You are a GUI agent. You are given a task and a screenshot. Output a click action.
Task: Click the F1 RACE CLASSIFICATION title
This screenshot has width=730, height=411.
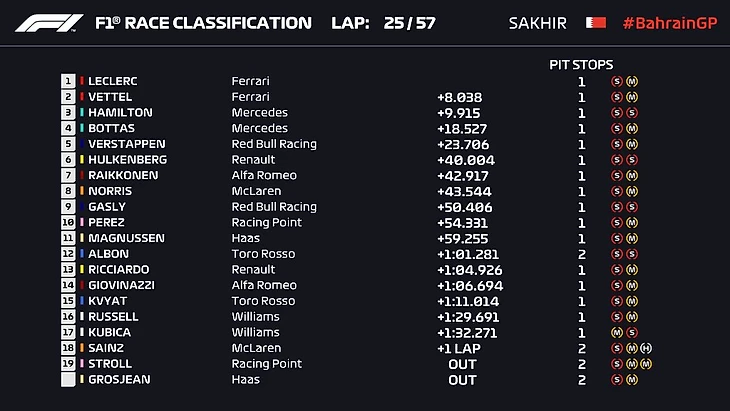[x=203, y=22]
